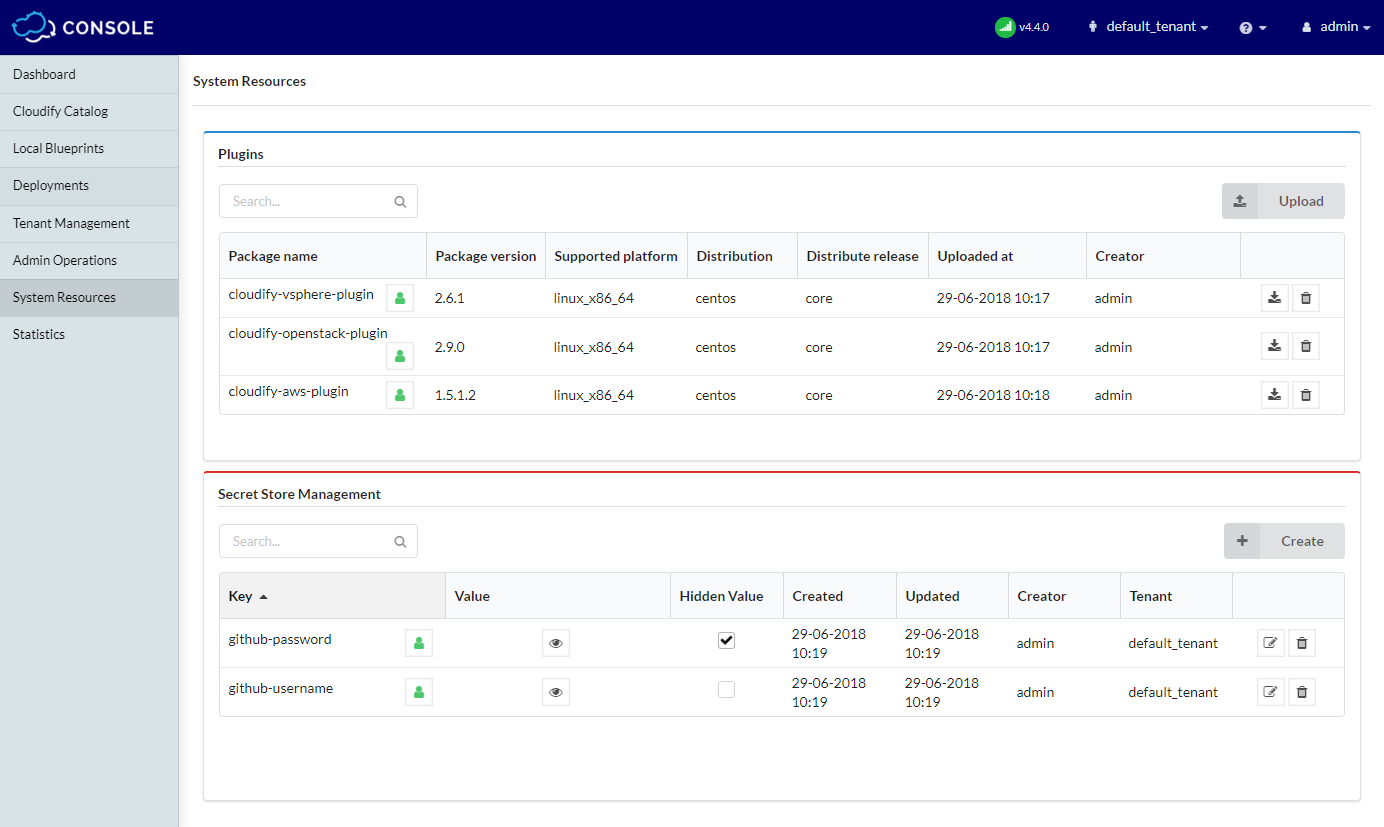Click the 29-06-2018 10:18 upload time
Viewport: 1384px width, 827px height.
[x=993, y=395]
